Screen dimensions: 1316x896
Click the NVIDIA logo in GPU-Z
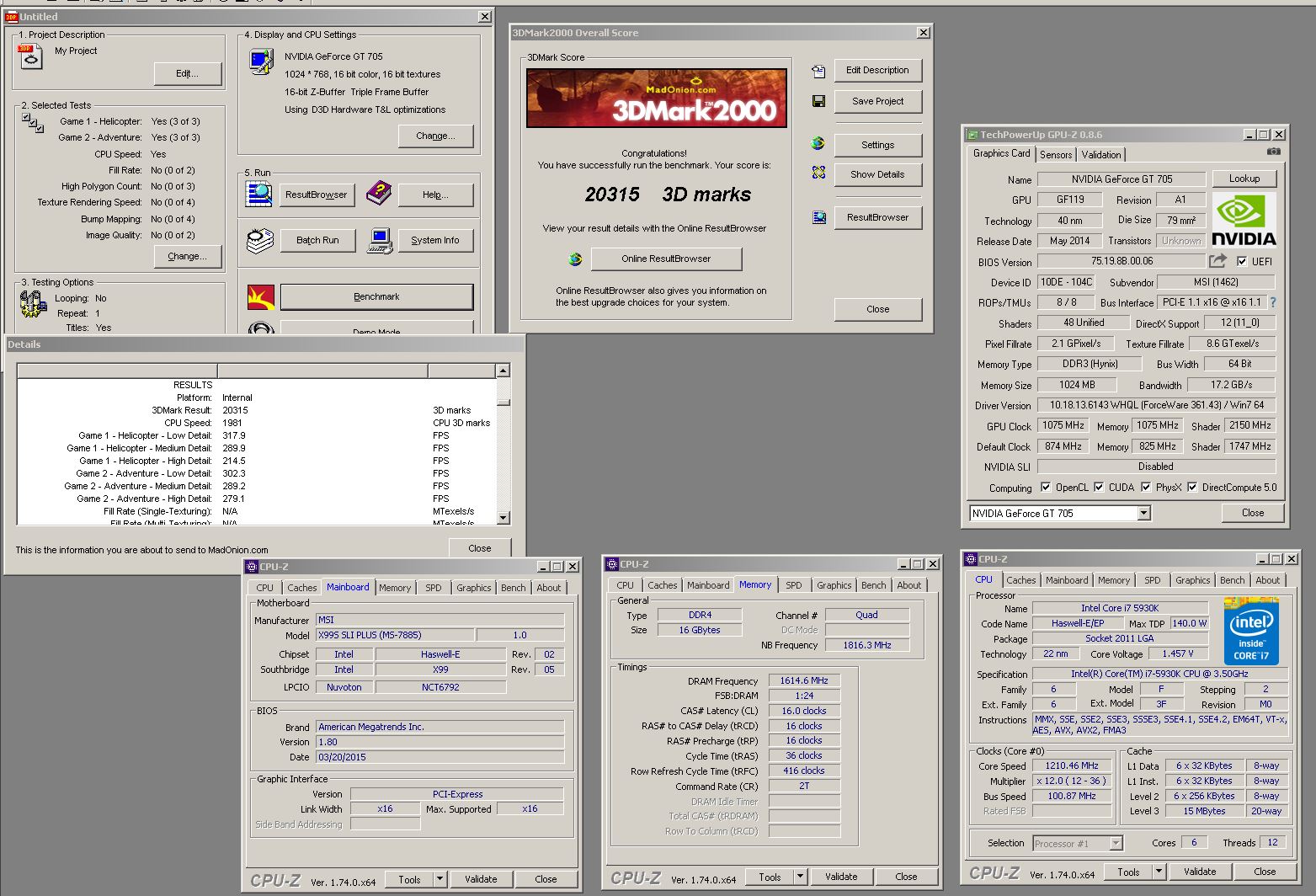pos(1244,219)
